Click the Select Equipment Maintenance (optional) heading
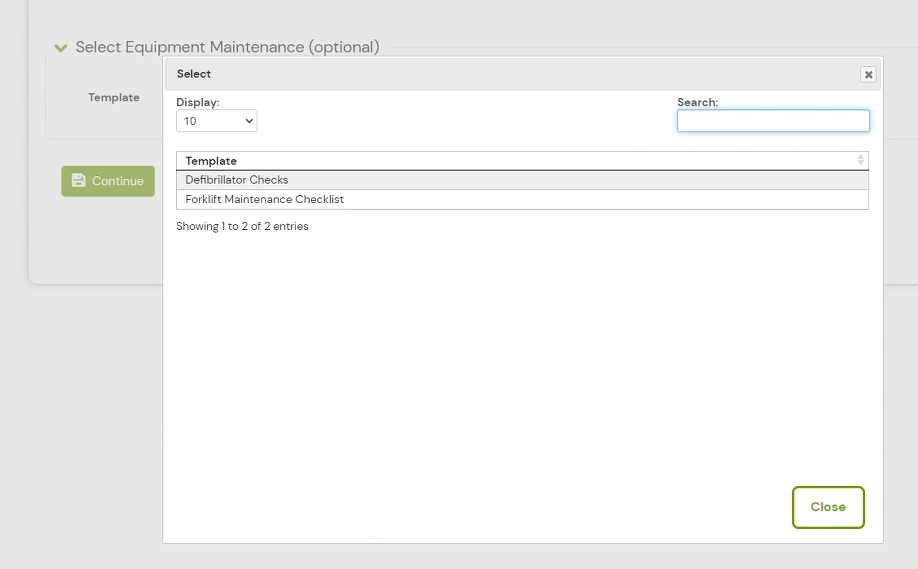 point(227,47)
